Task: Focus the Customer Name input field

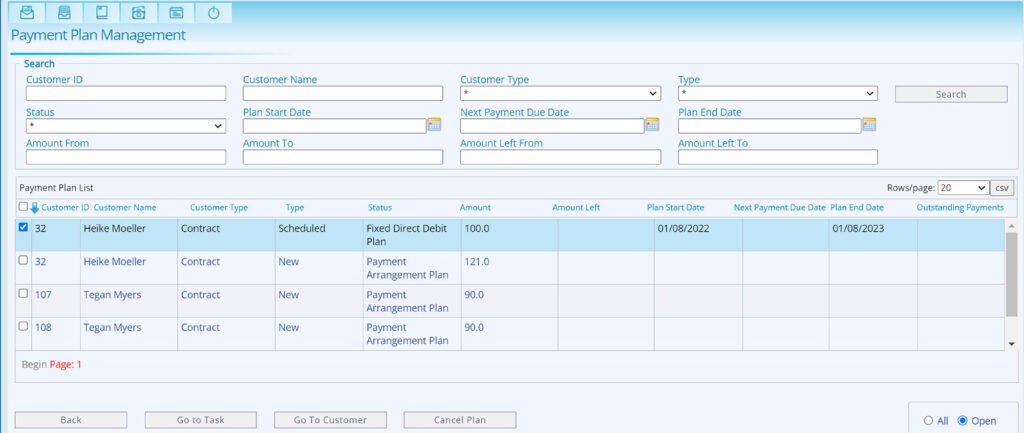Action: coord(343,93)
